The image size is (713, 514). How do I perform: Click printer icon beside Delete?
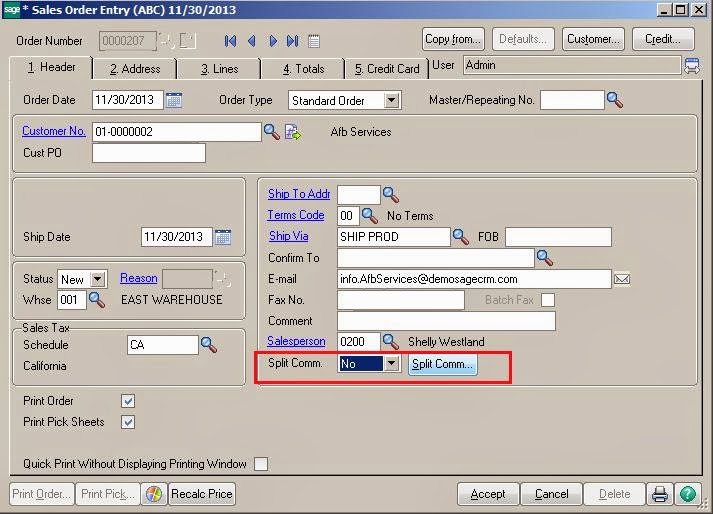pyautogui.click(x=659, y=494)
